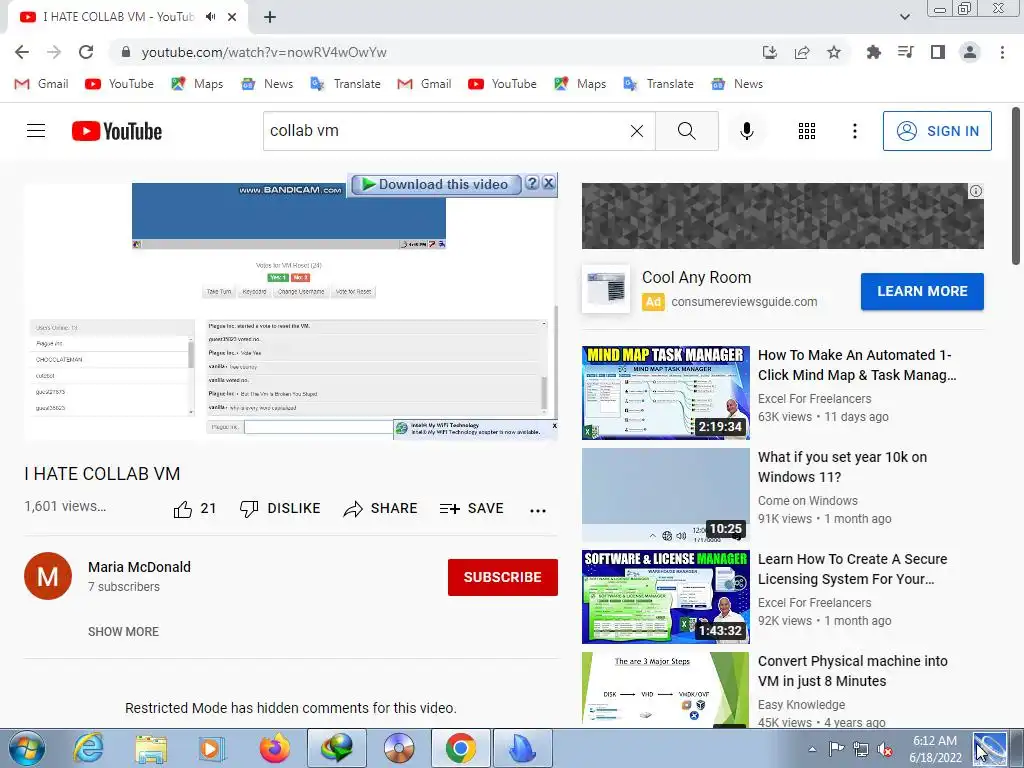This screenshot has height=768, width=1024.
Task: Click Download this video button
Action: (436, 185)
